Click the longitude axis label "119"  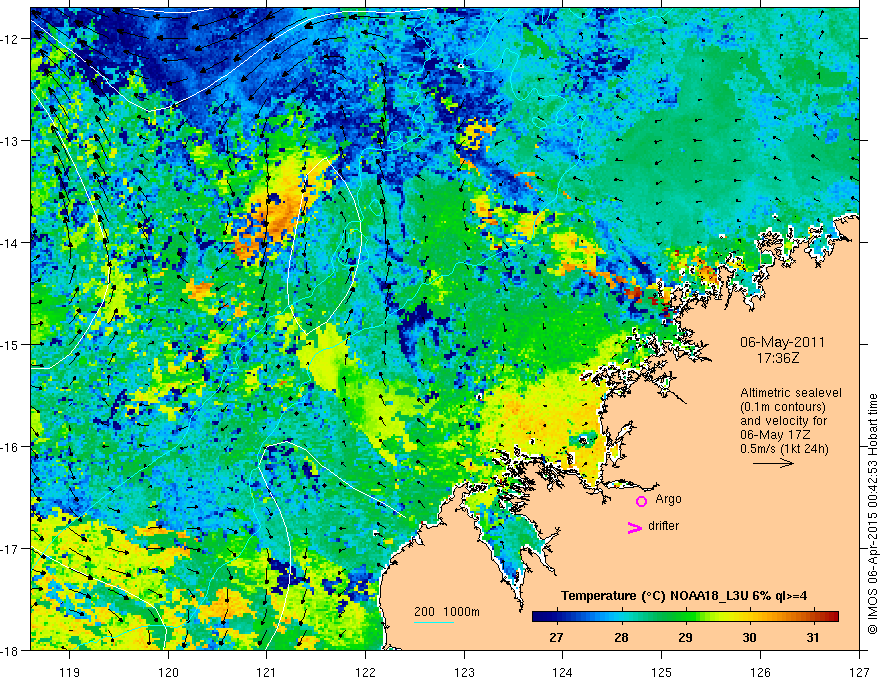click(x=70, y=672)
